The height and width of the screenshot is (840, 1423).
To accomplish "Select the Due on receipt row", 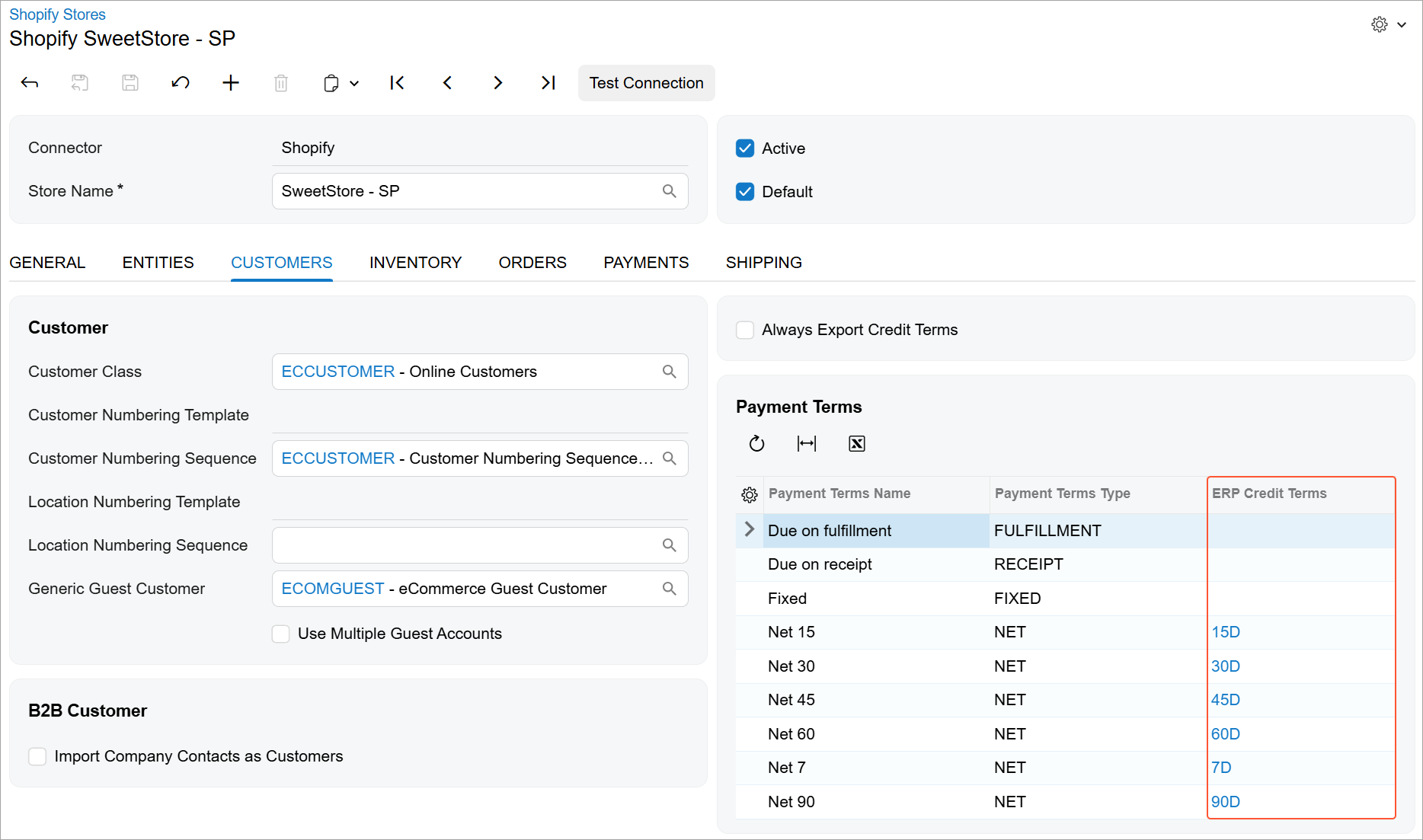I will [x=1065, y=564].
